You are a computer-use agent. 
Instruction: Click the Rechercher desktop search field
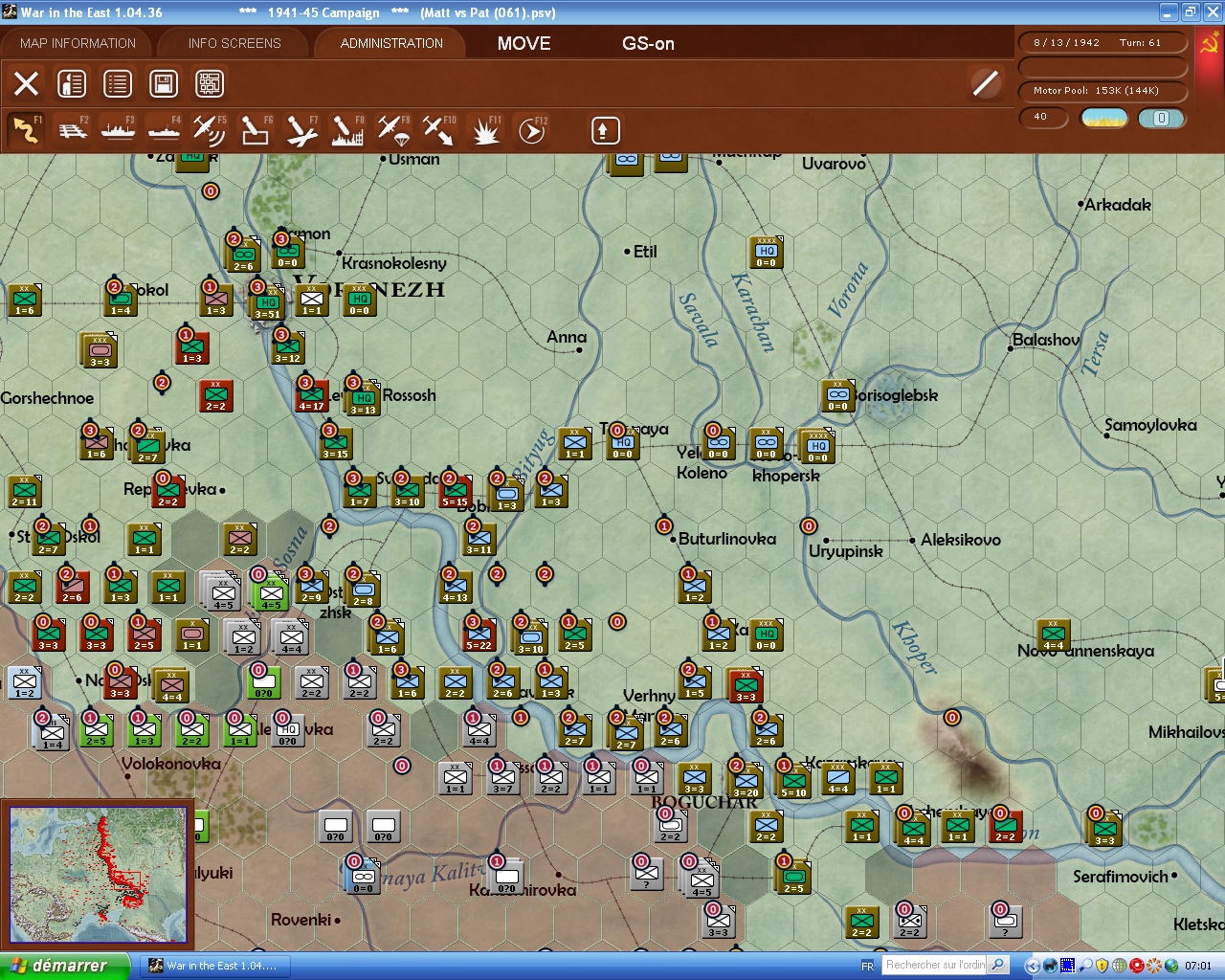pyautogui.click(x=934, y=965)
